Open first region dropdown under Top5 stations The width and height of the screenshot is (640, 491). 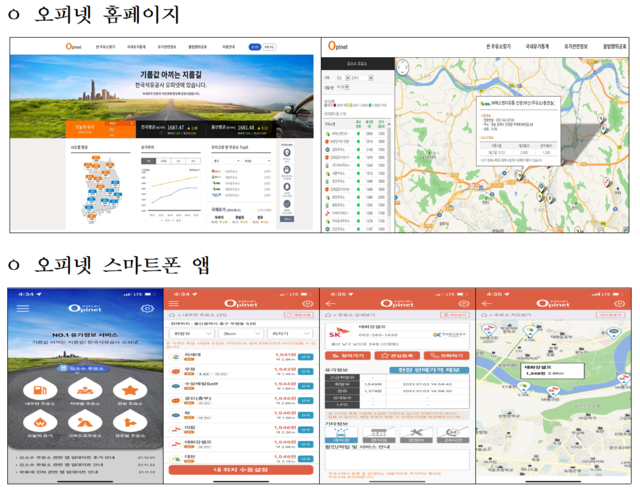click(x=226, y=161)
